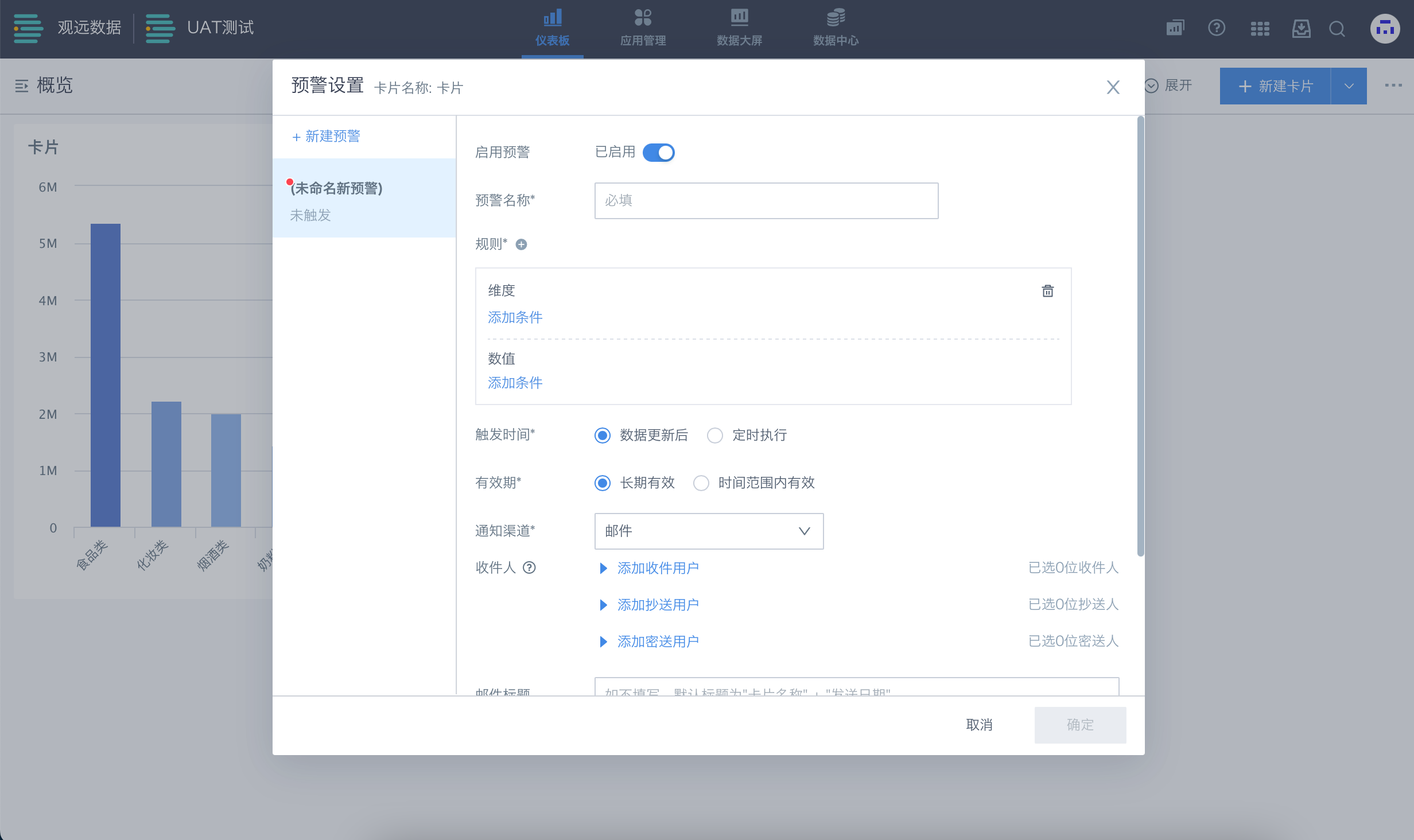Add a rule with the plus icon
The image size is (1414, 840).
pyautogui.click(x=521, y=244)
